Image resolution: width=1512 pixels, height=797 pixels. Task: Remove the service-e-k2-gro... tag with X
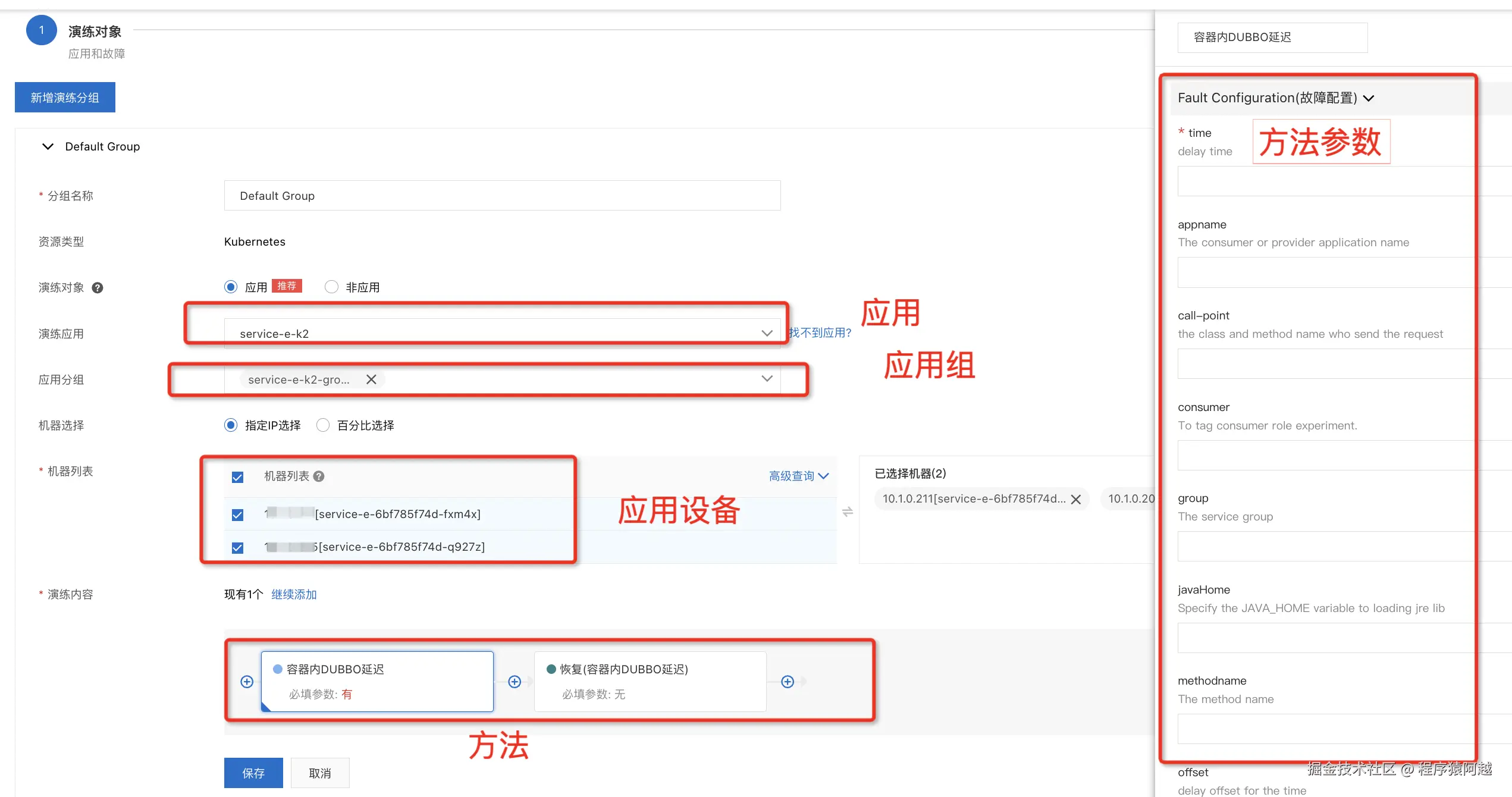point(371,379)
